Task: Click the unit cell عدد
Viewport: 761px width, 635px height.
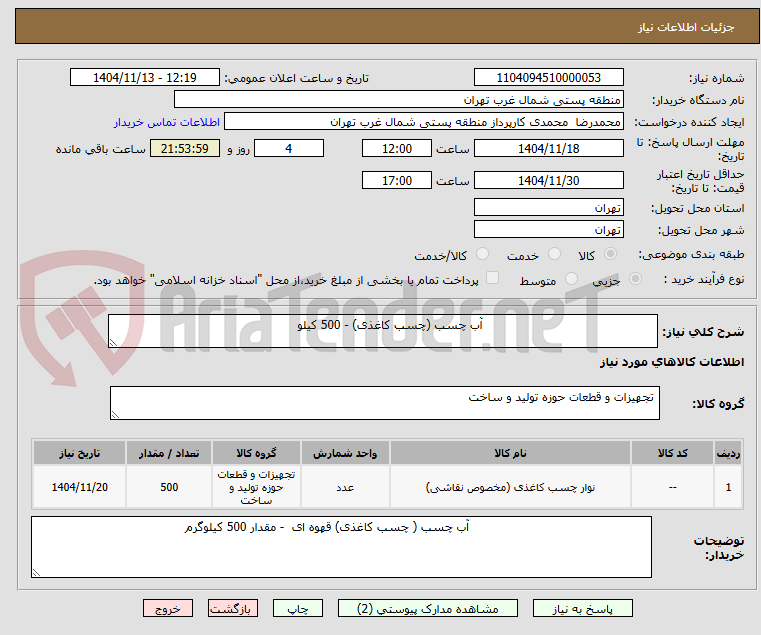Action: click(345, 487)
